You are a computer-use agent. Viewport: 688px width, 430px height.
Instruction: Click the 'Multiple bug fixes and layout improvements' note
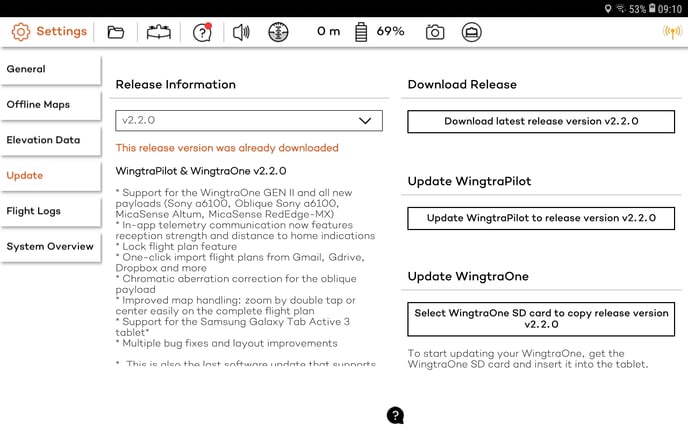pos(226,344)
